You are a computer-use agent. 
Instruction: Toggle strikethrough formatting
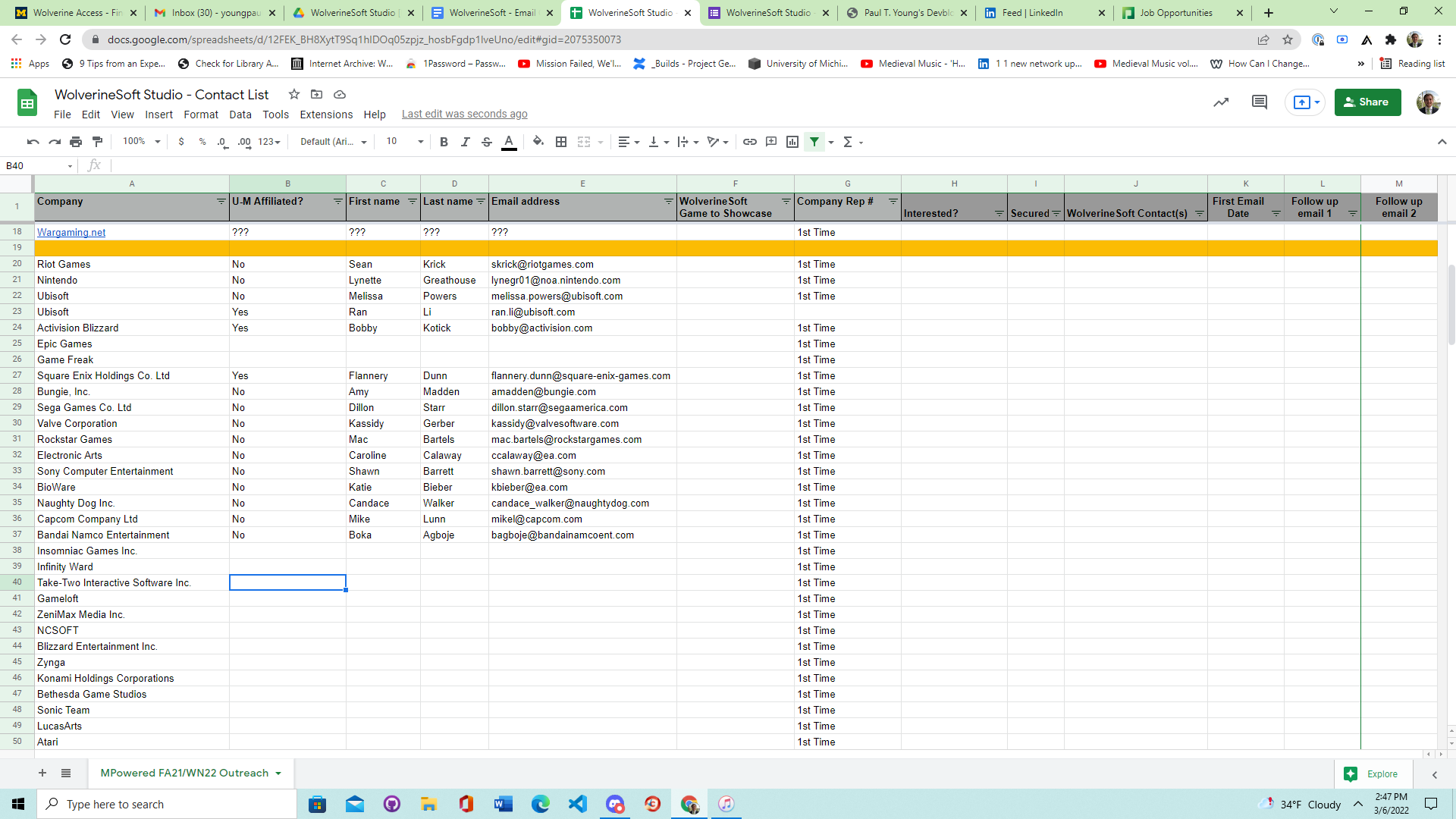point(487,142)
